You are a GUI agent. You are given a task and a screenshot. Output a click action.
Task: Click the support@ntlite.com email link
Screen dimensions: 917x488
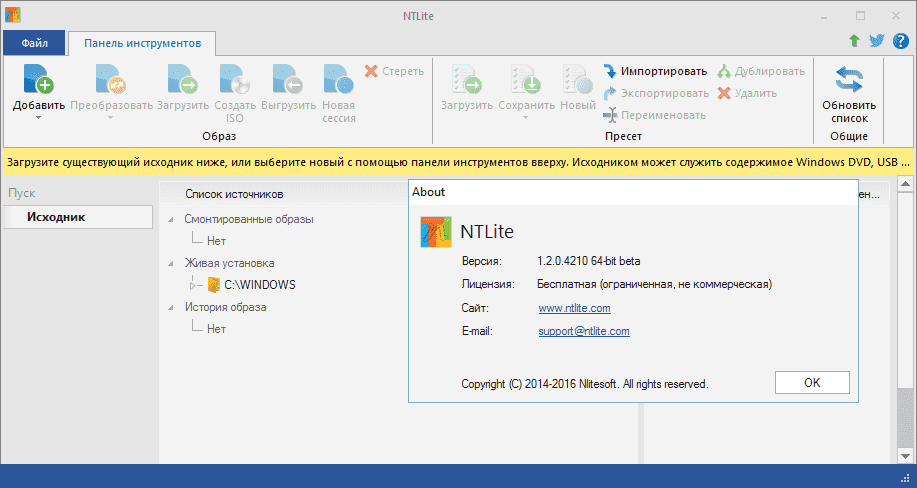click(x=583, y=331)
